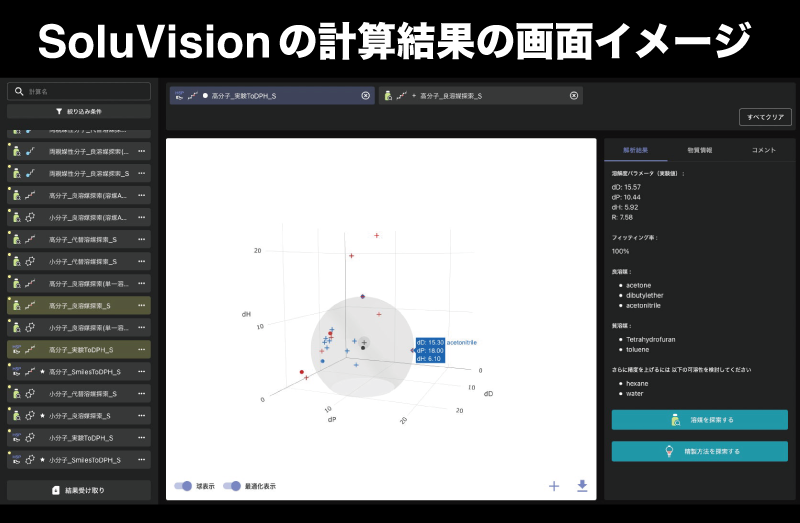
Task: Click the ring molecule icon on 小分子_実験ToDPH_S row
Action: tap(30, 437)
